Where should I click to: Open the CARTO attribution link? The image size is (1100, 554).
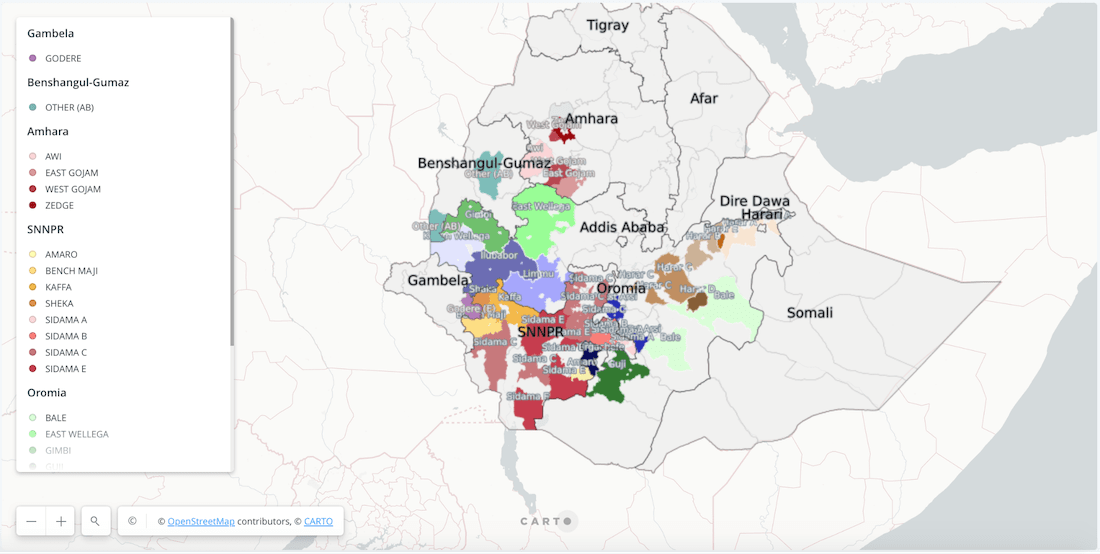click(x=318, y=522)
